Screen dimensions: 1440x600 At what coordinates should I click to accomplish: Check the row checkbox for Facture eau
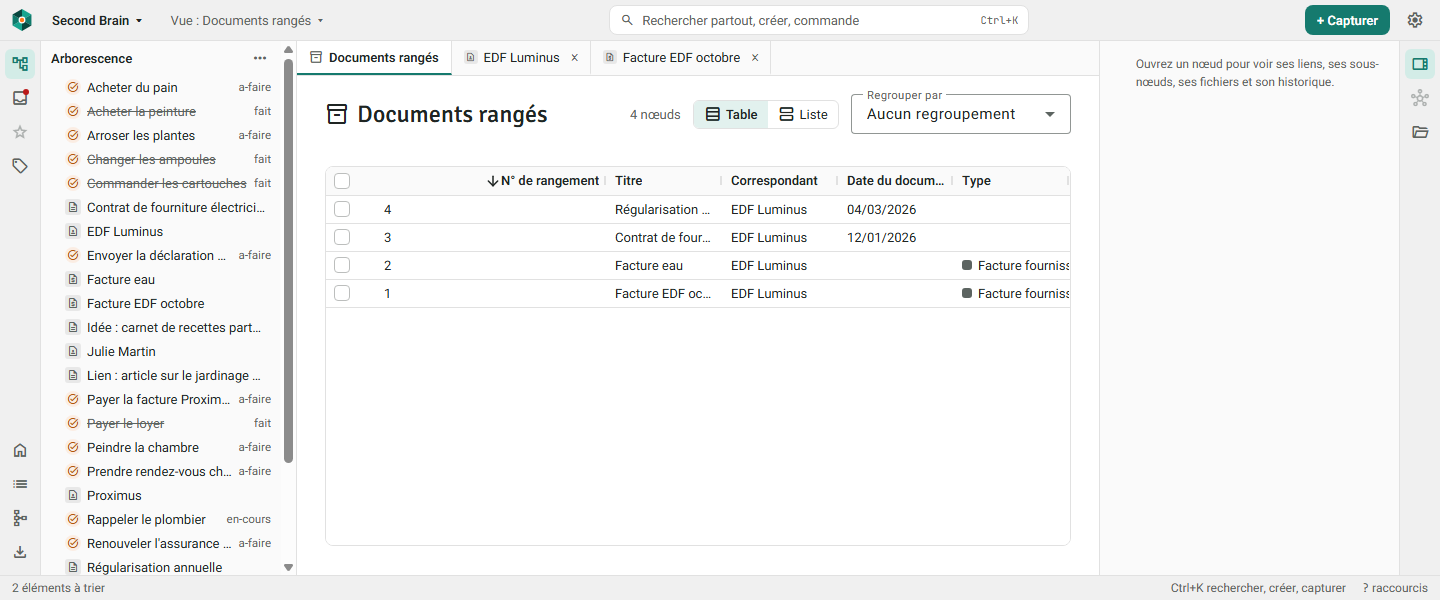pyautogui.click(x=342, y=265)
